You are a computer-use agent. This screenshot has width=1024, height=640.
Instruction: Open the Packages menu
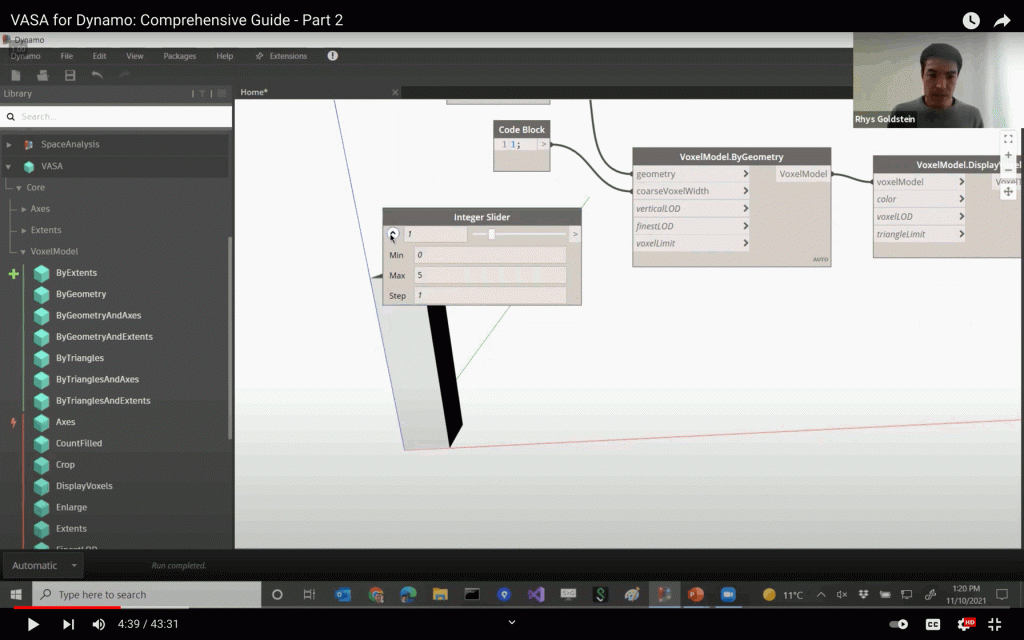(x=179, y=56)
